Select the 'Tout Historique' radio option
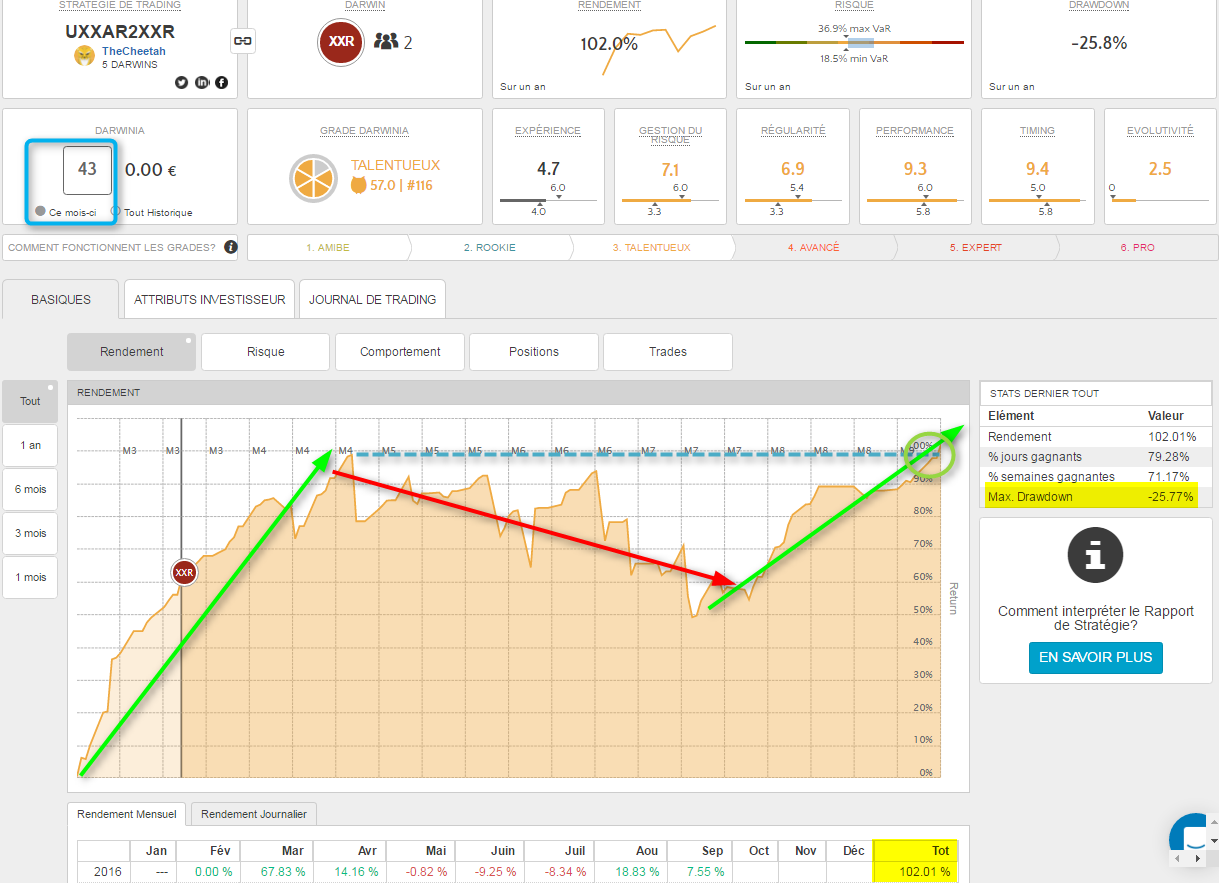This screenshot has height=883, width=1219. pos(116,212)
